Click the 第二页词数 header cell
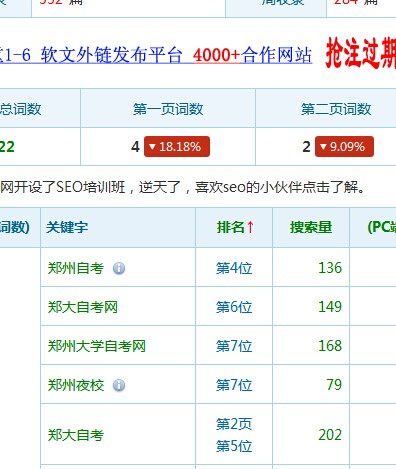 click(326, 108)
